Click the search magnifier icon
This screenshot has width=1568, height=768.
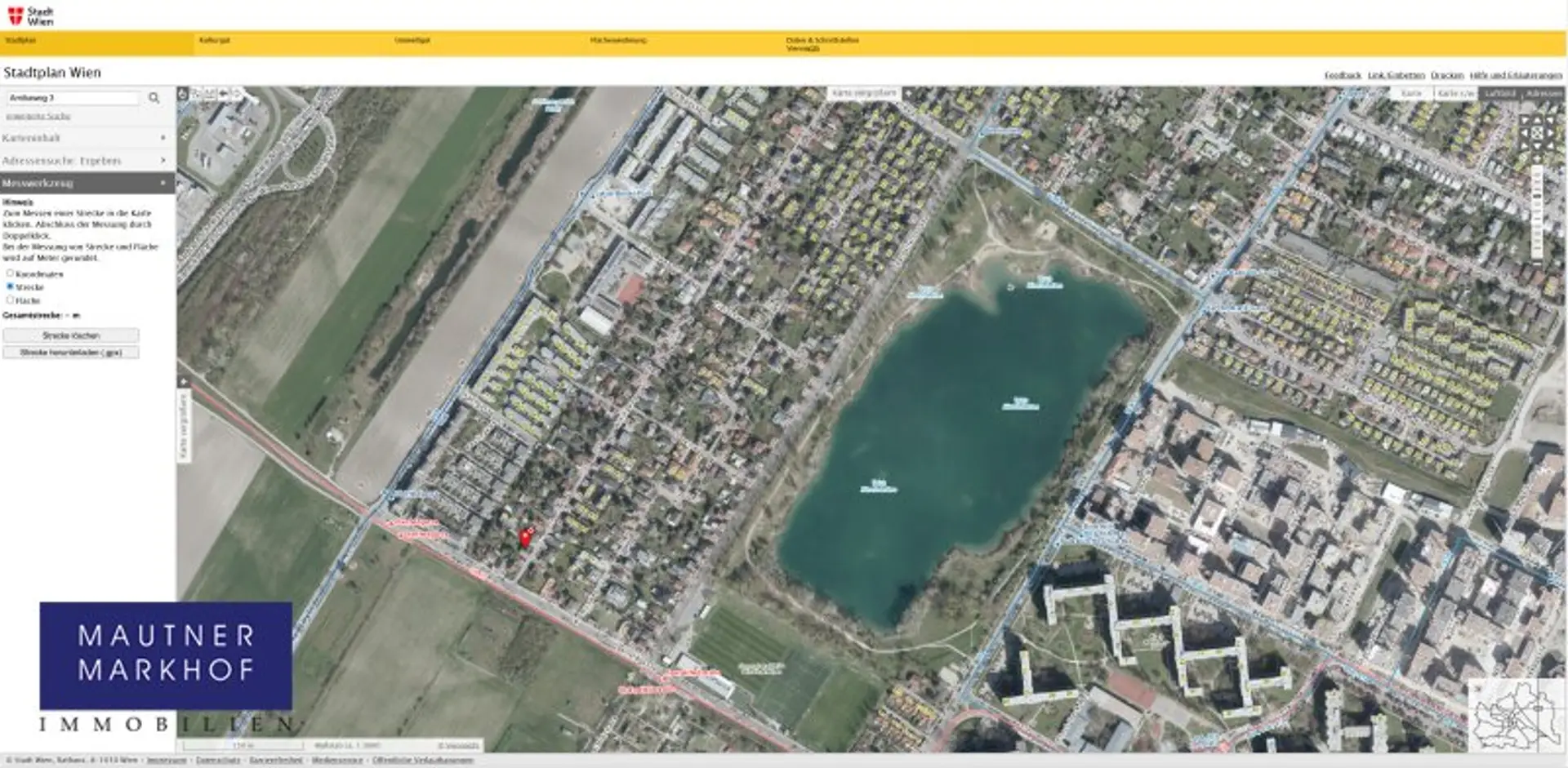[154, 98]
